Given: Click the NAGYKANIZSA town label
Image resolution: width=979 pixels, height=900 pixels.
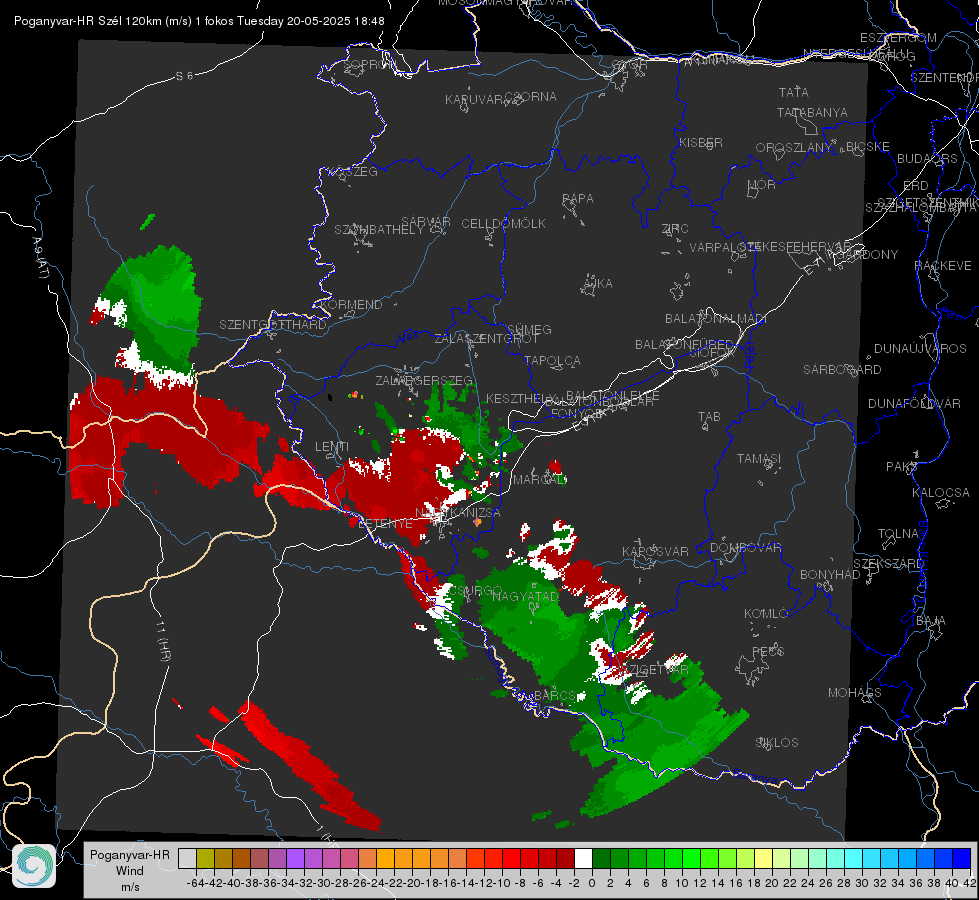Looking at the screenshot, I should (458, 513).
